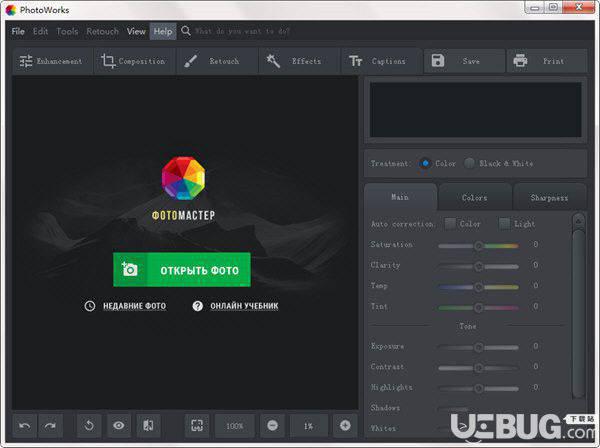
Task: Switch to the Sharpness tab
Action: tap(549, 197)
